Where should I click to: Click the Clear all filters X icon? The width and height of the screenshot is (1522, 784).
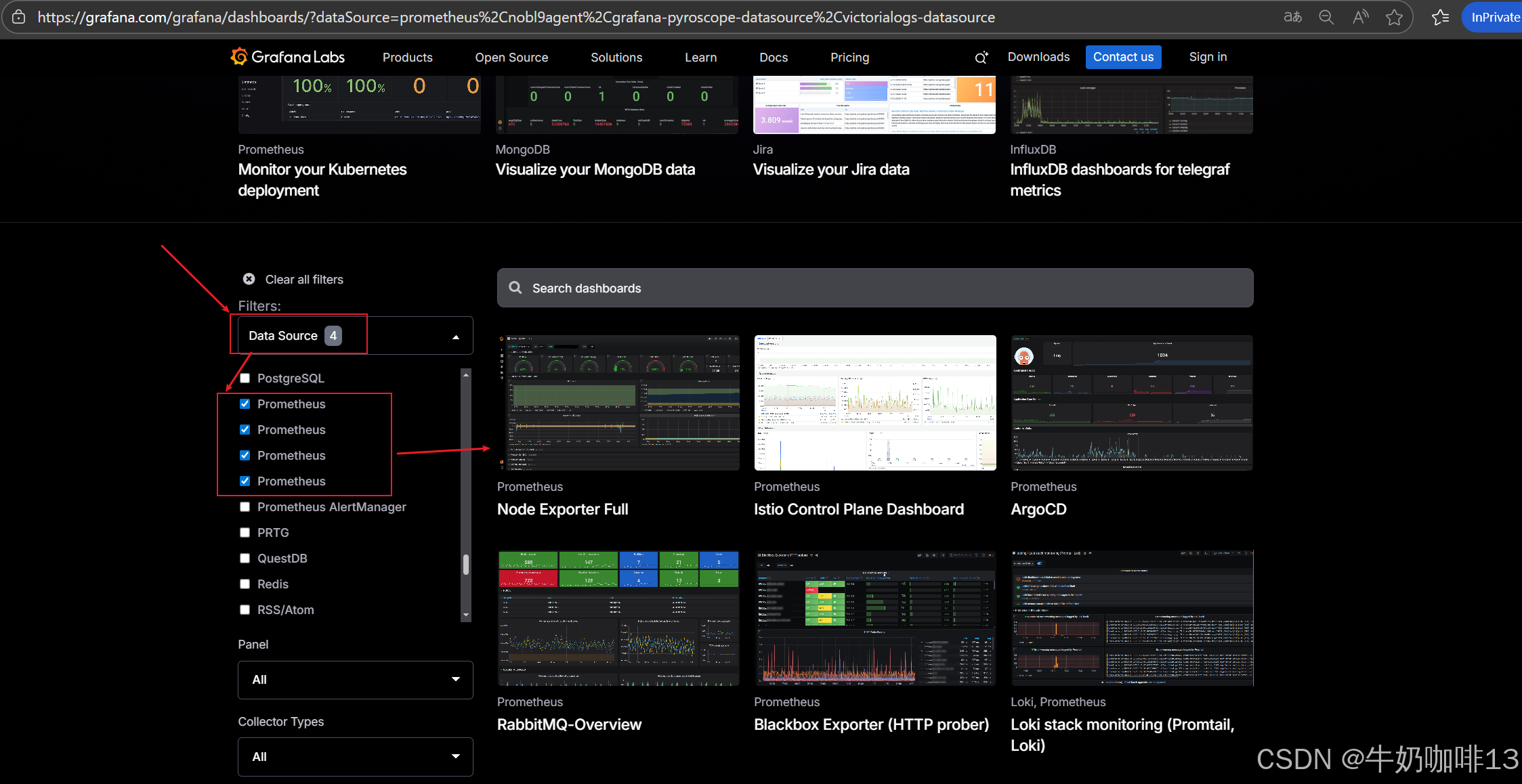click(249, 279)
